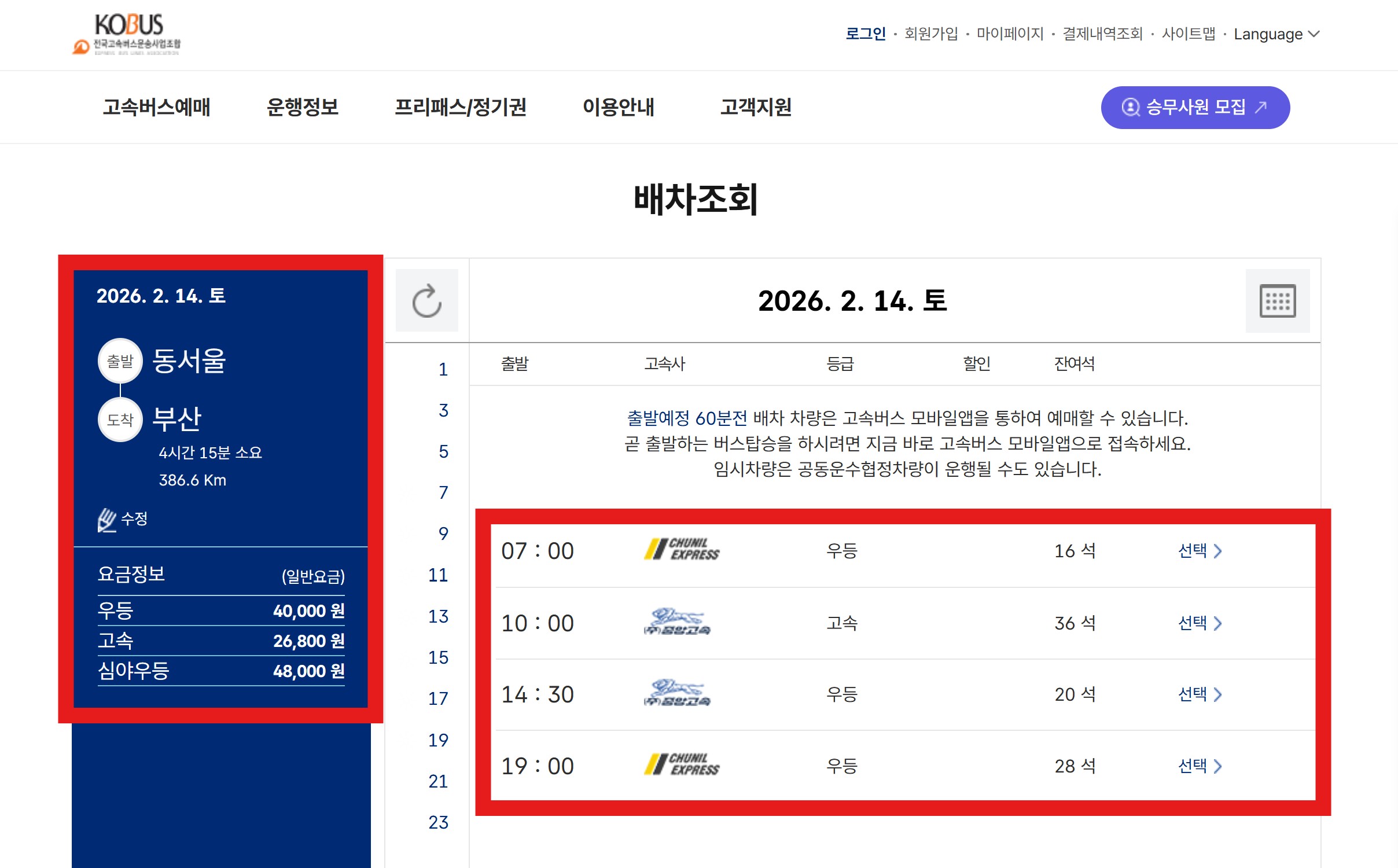Open the calendar date picker icon
The image size is (1398, 868).
point(1277,300)
